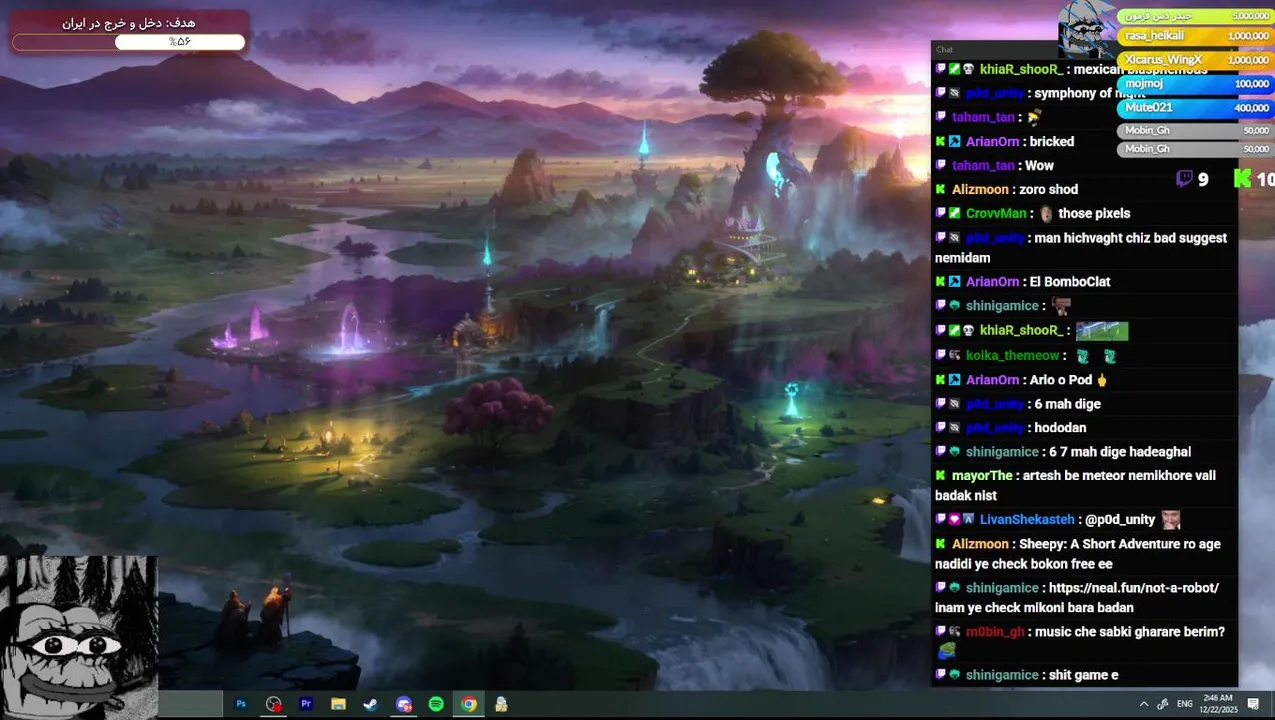Viewport: 1275px width, 720px height.
Task: Click the chat message 'hododan'
Action: point(1060,428)
